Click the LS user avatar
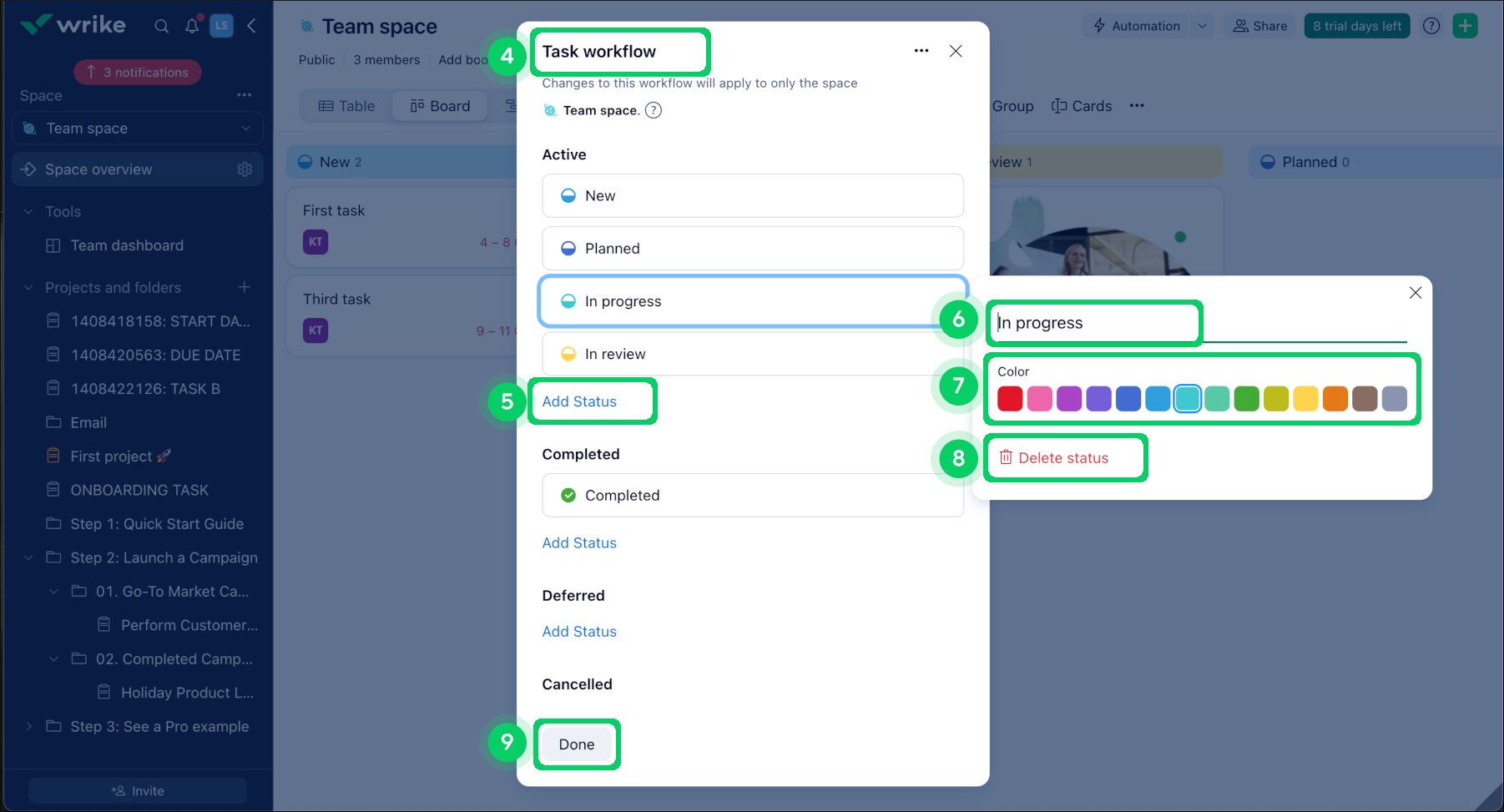Screen dimensions: 1504x812 point(221,26)
